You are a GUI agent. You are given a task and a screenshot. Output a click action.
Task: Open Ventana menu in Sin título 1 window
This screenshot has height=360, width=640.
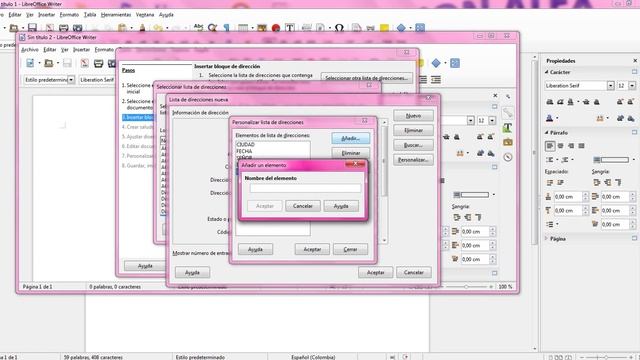[145, 15]
